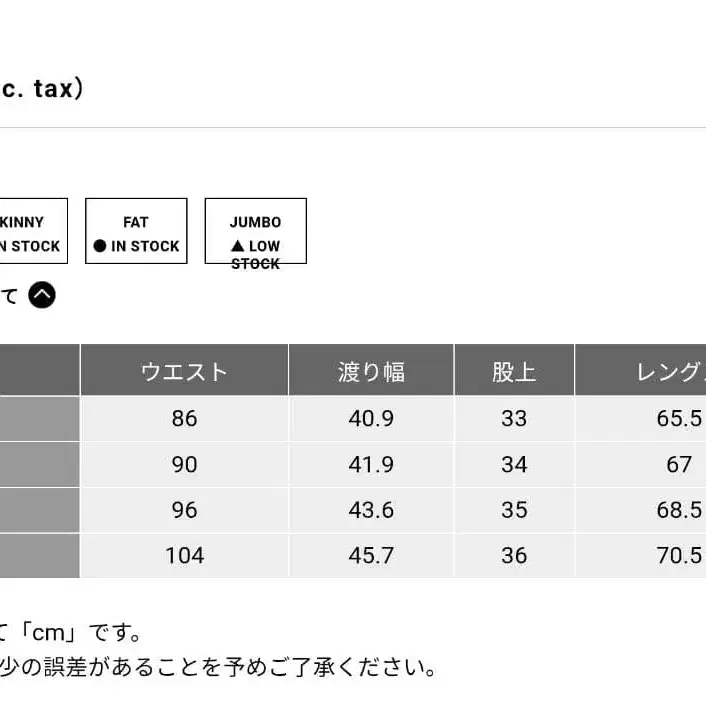Click the thigh width 43.6 cell
Viewport: 706px width, 706px height.
click(371, 510)
